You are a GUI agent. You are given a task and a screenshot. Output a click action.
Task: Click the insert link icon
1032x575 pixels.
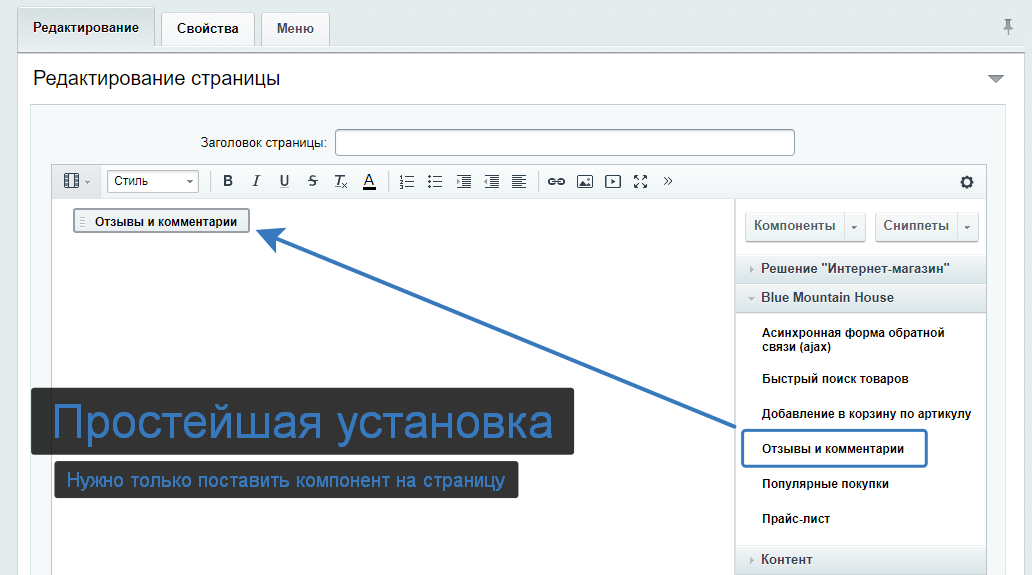point(557,181)
